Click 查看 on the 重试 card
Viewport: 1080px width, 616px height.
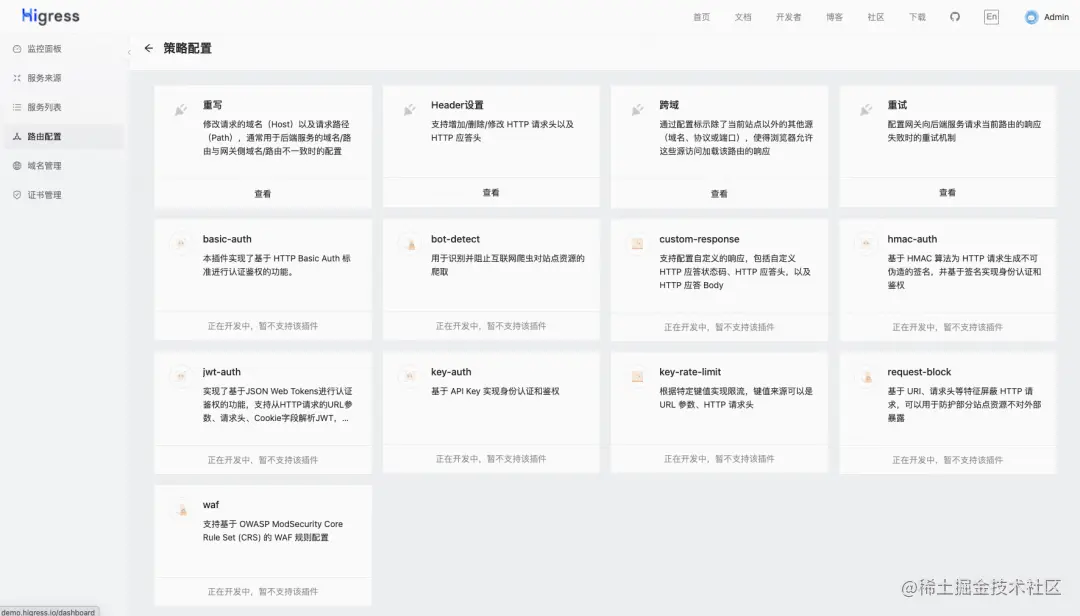point(947,193)
